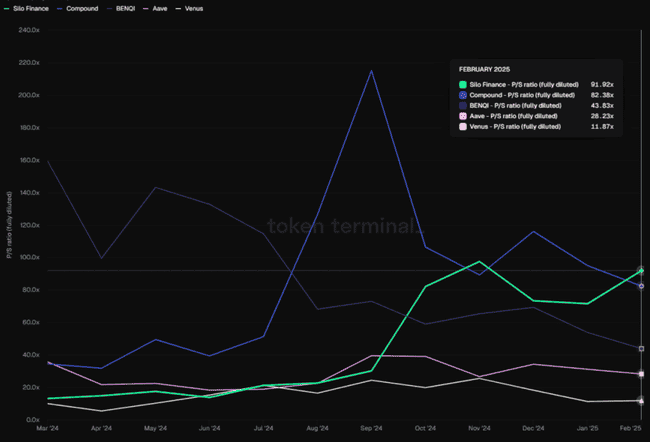Hide the Venus series via legend
The width and height of the screenshot is (650, 442).
(x=221, y=7)
